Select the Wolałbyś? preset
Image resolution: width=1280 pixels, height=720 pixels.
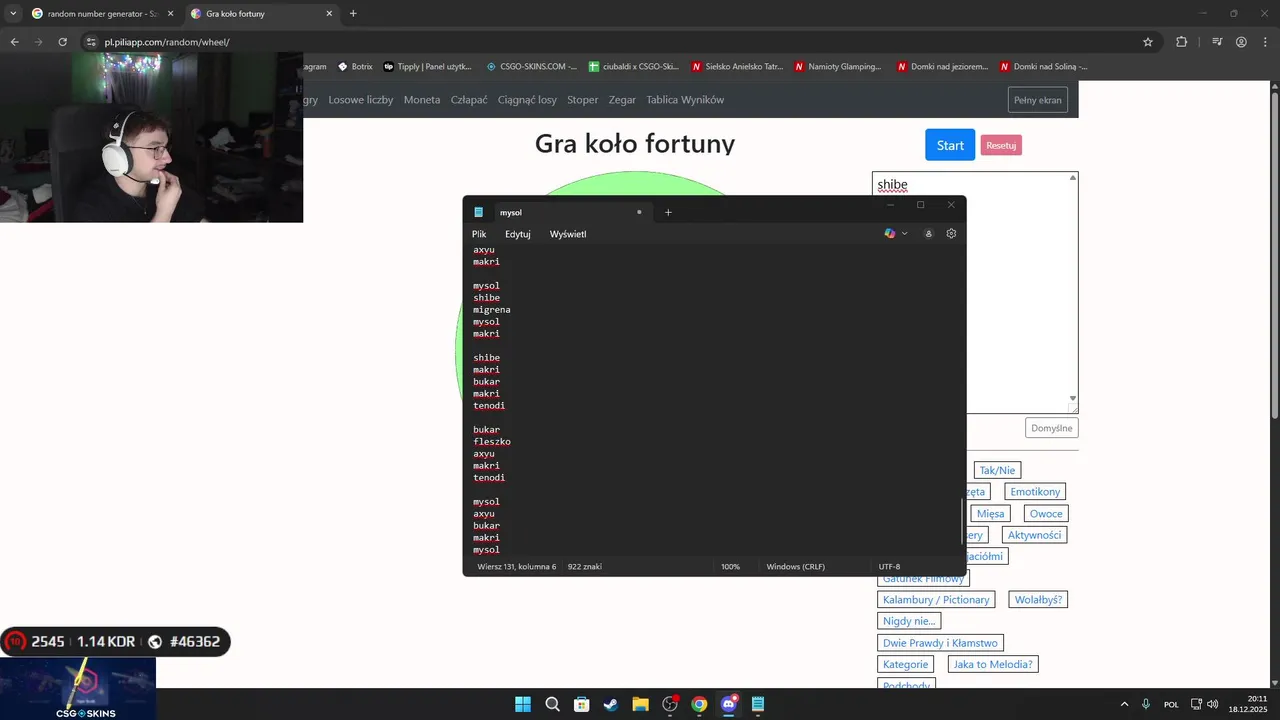point(1038,600)
